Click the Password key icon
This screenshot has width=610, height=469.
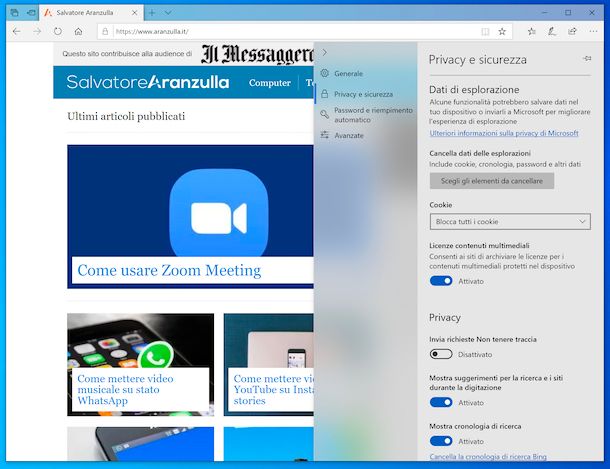[x=324, y=114]
